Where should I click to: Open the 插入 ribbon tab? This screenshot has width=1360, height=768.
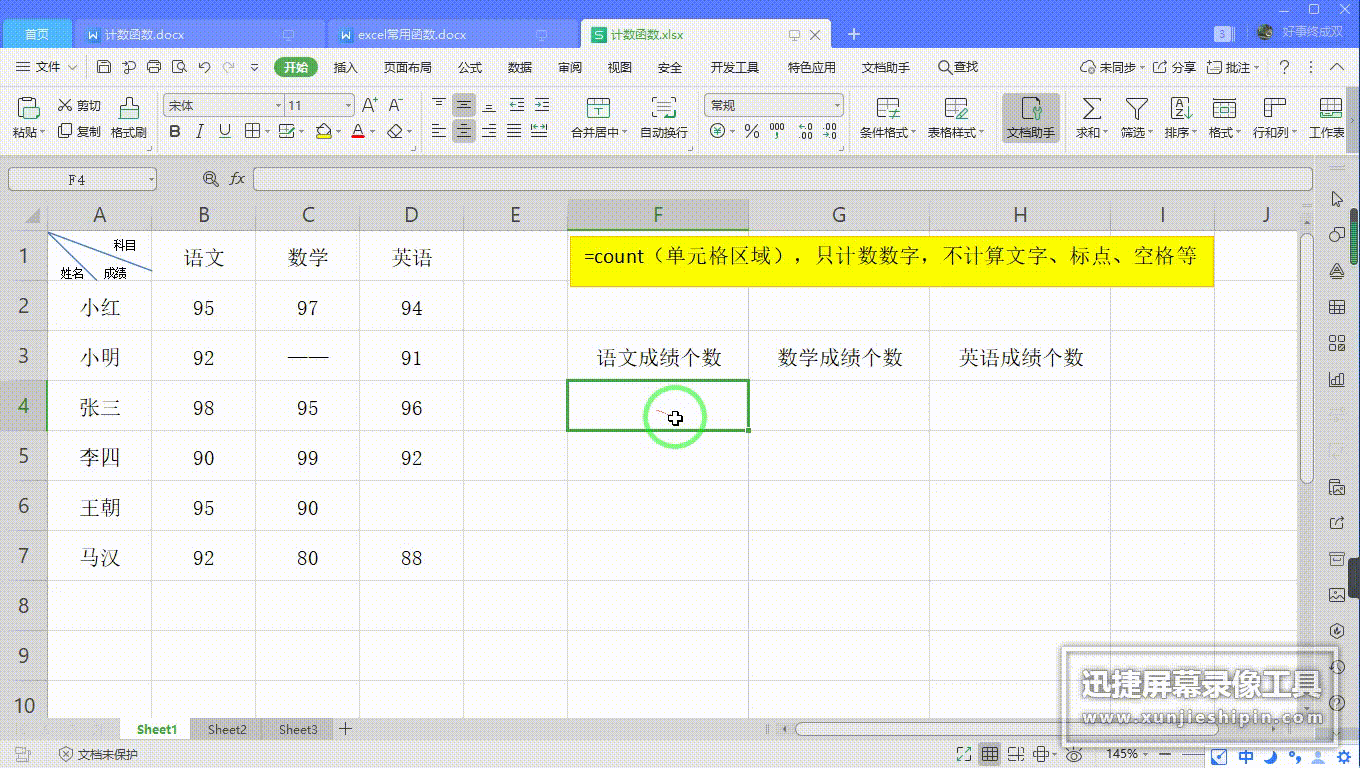click(346, 67)
